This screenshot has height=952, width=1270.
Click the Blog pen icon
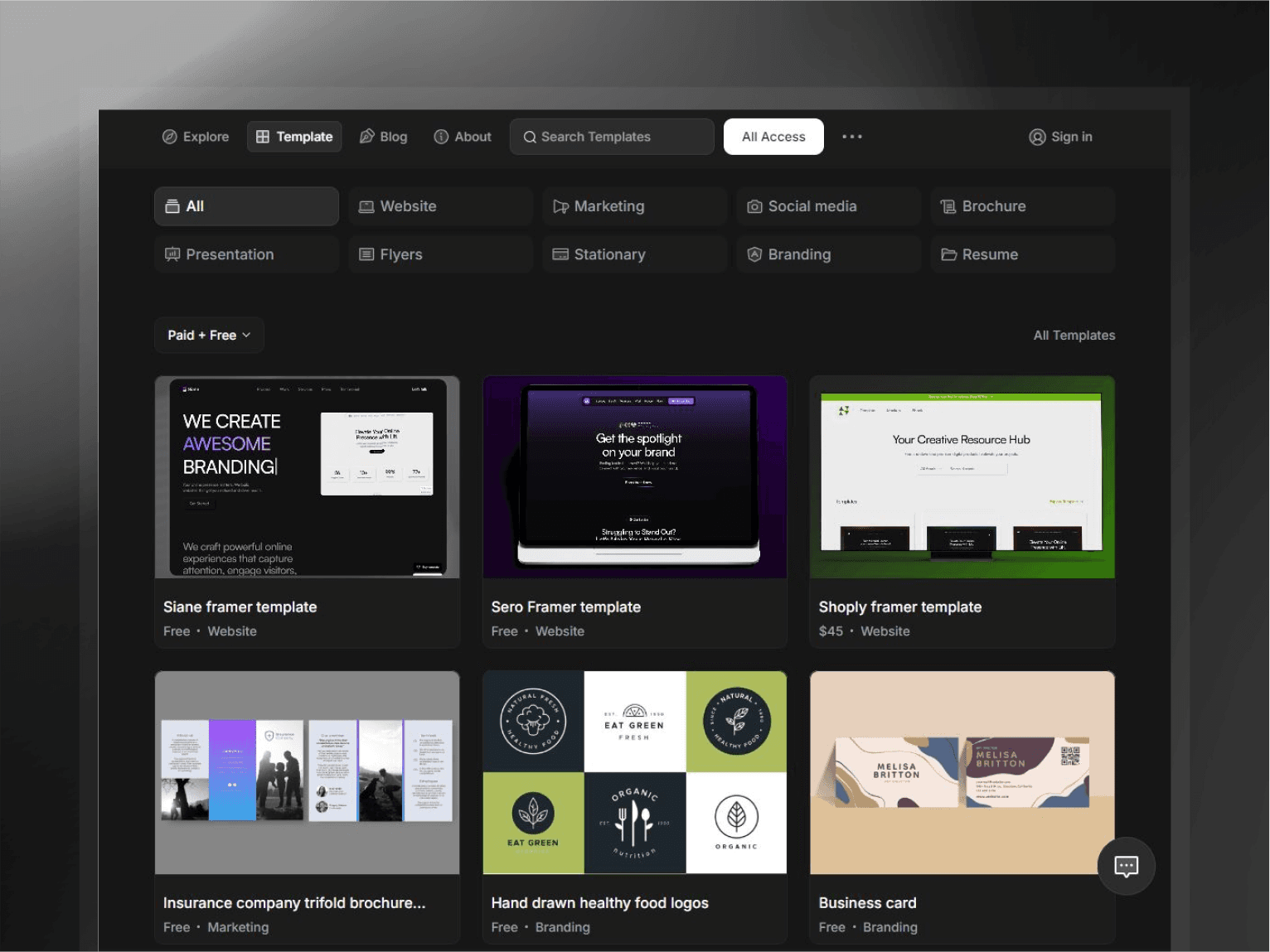(367, 137)
